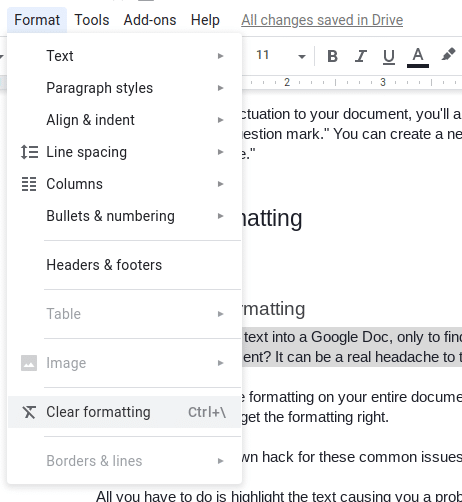Open the font size dropdown arrow

[302, 56]
